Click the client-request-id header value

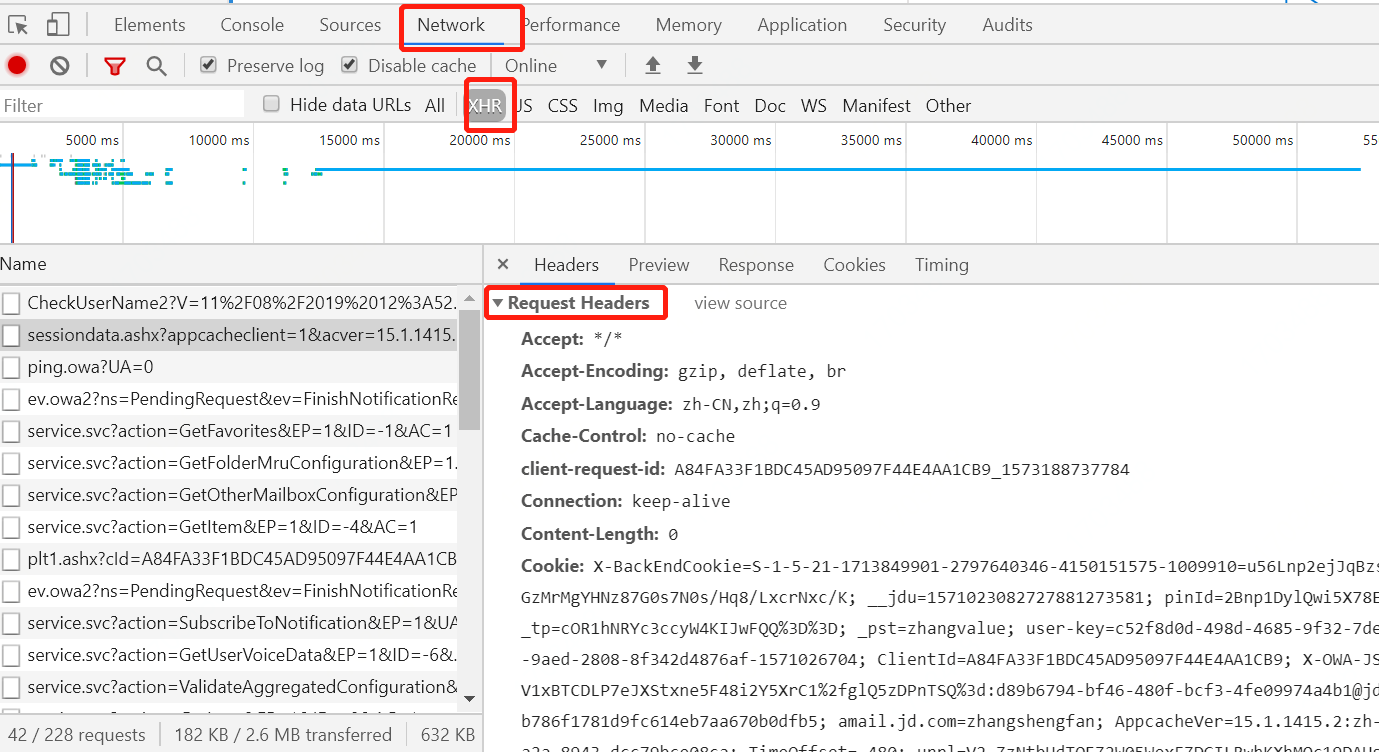click(902, 469)
